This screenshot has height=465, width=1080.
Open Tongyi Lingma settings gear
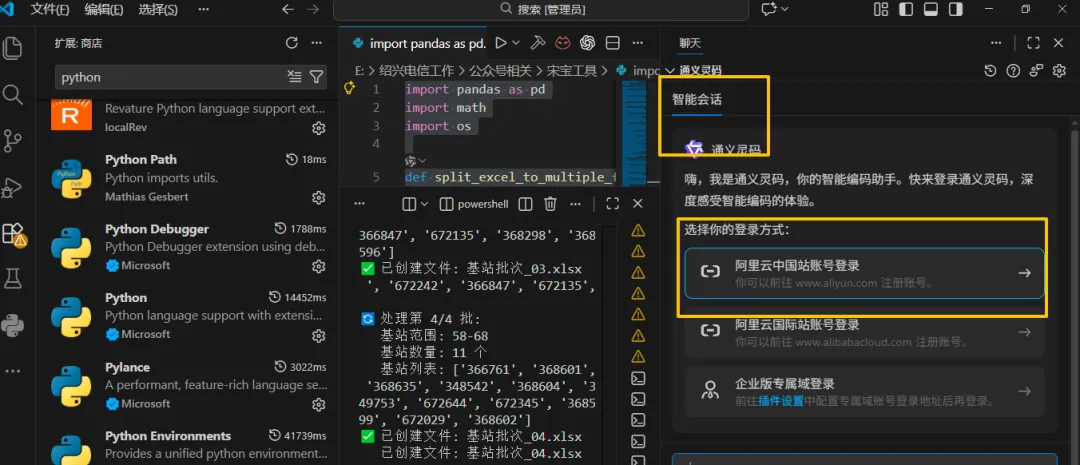point(1059,70)
